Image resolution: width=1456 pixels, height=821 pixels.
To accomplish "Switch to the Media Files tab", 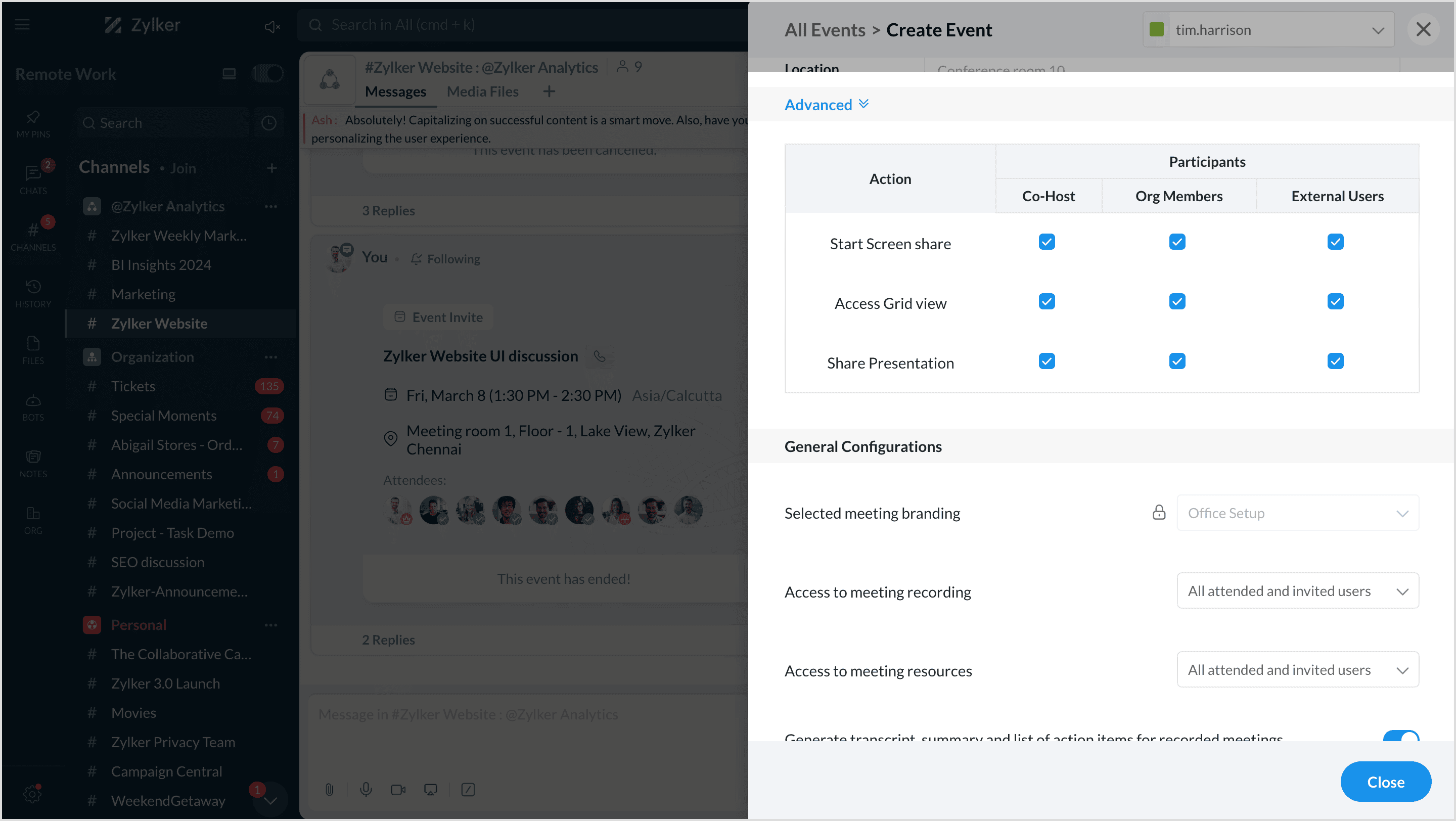I will point(482,92).
